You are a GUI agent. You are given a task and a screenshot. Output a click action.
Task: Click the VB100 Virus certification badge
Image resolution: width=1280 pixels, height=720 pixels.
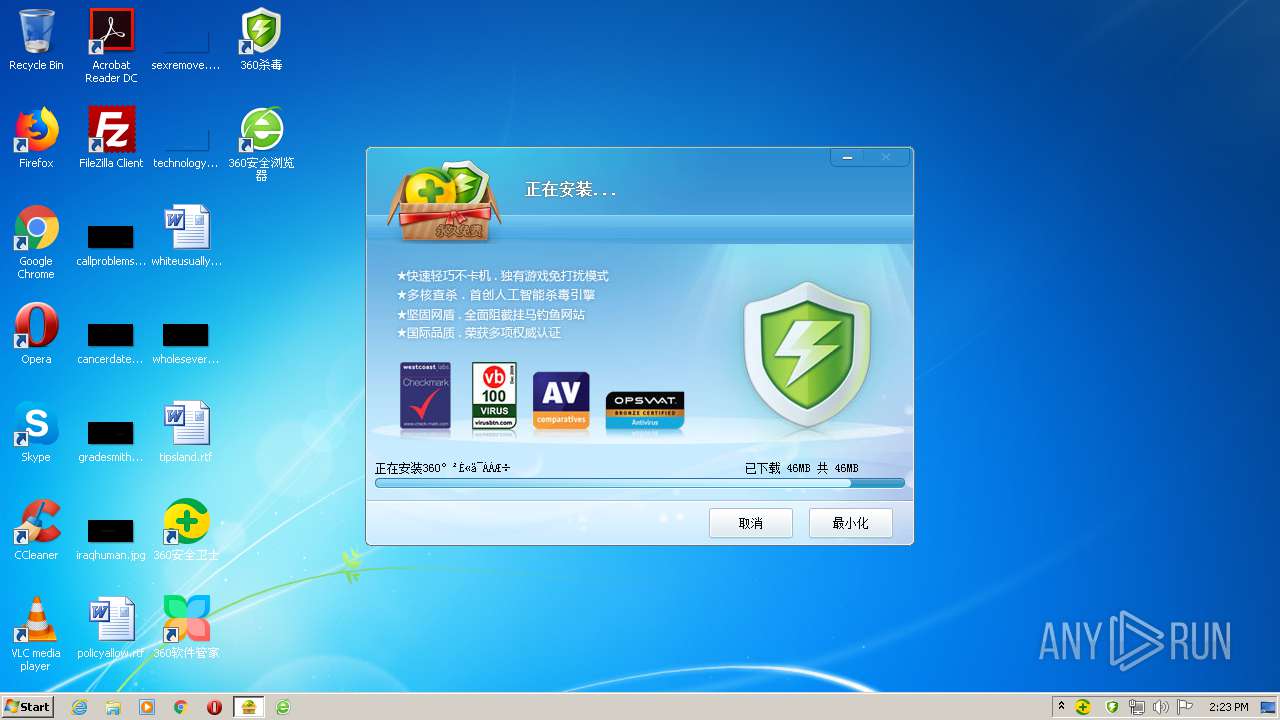[x=494, y=396]
